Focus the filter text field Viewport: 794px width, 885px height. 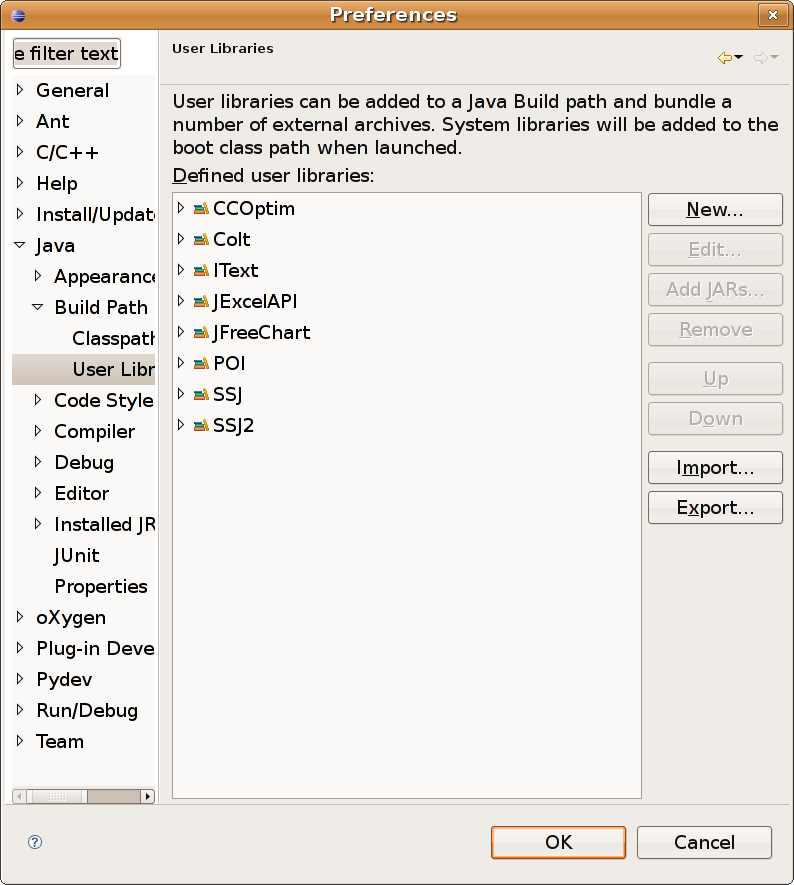coord(67,54)
